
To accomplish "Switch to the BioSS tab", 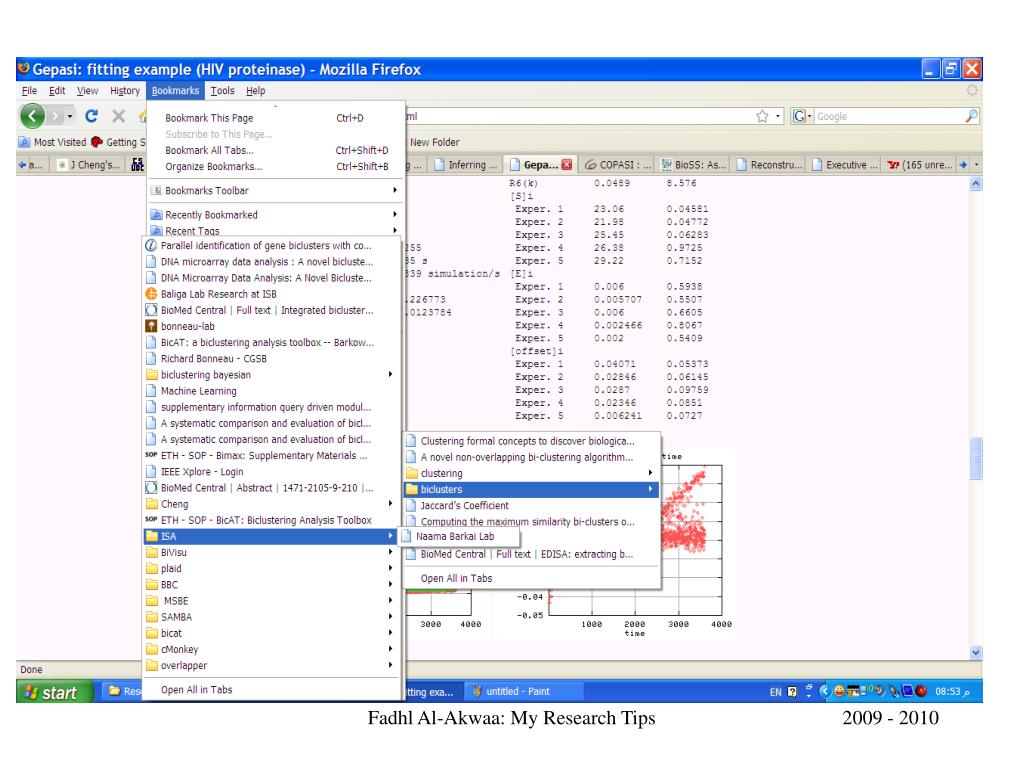I will tap(693, 165).
